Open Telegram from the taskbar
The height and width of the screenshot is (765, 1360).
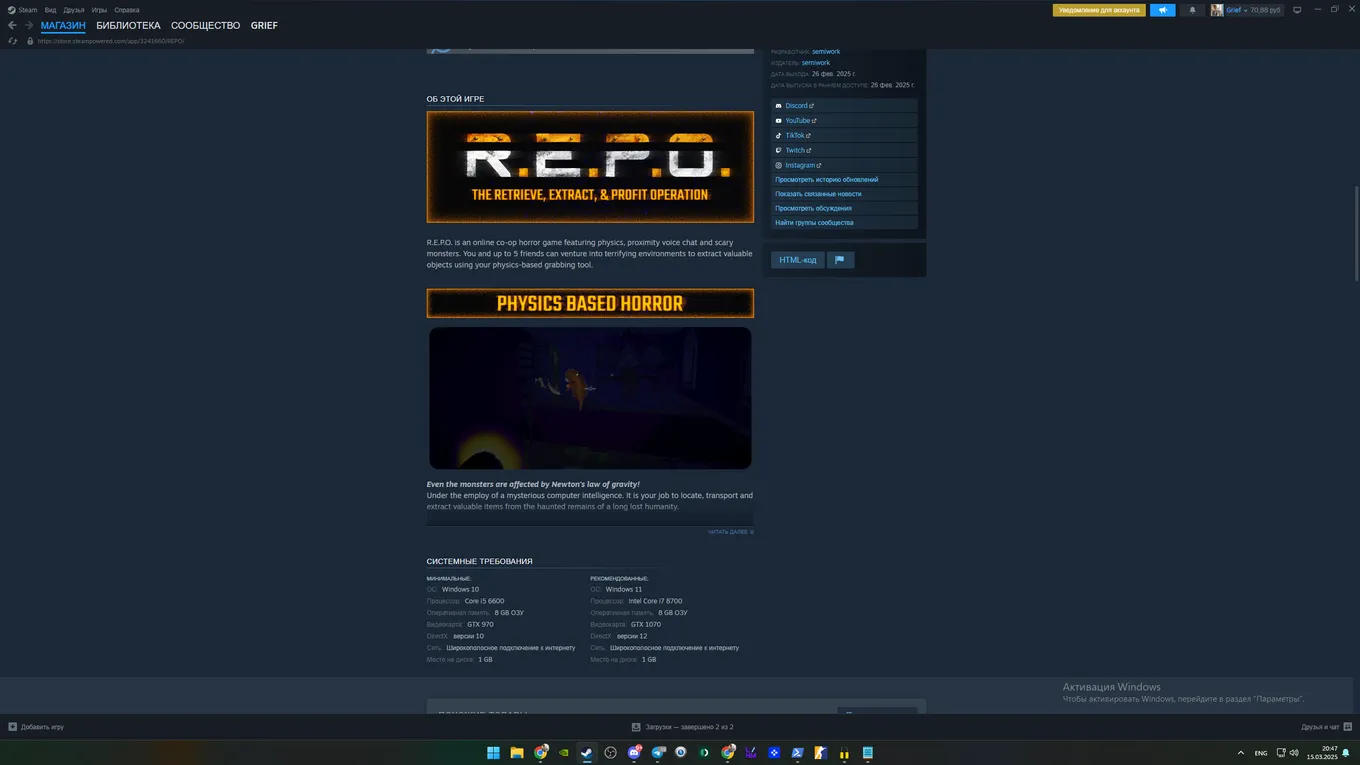658,753
